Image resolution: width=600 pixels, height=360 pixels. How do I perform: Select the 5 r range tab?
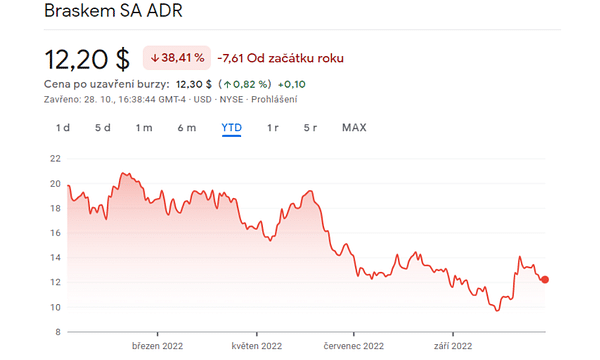click(x=310, y=127)
